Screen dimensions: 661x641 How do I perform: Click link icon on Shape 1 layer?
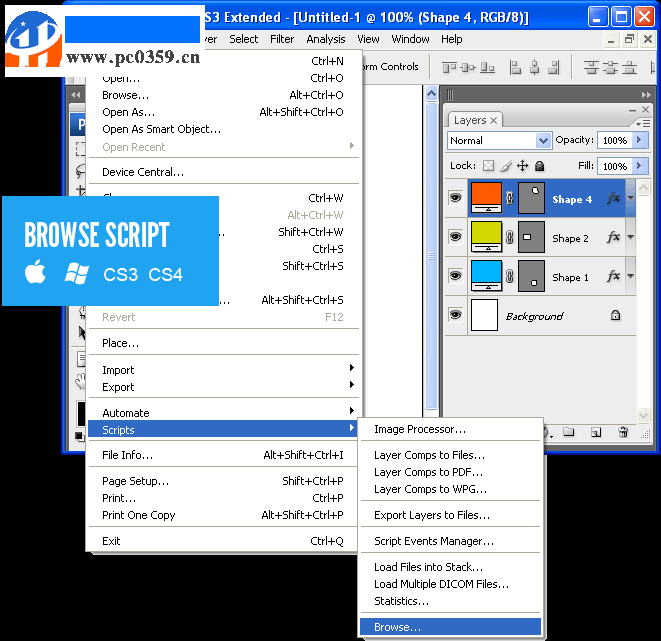pyautogui.click(x=510, y=276)
